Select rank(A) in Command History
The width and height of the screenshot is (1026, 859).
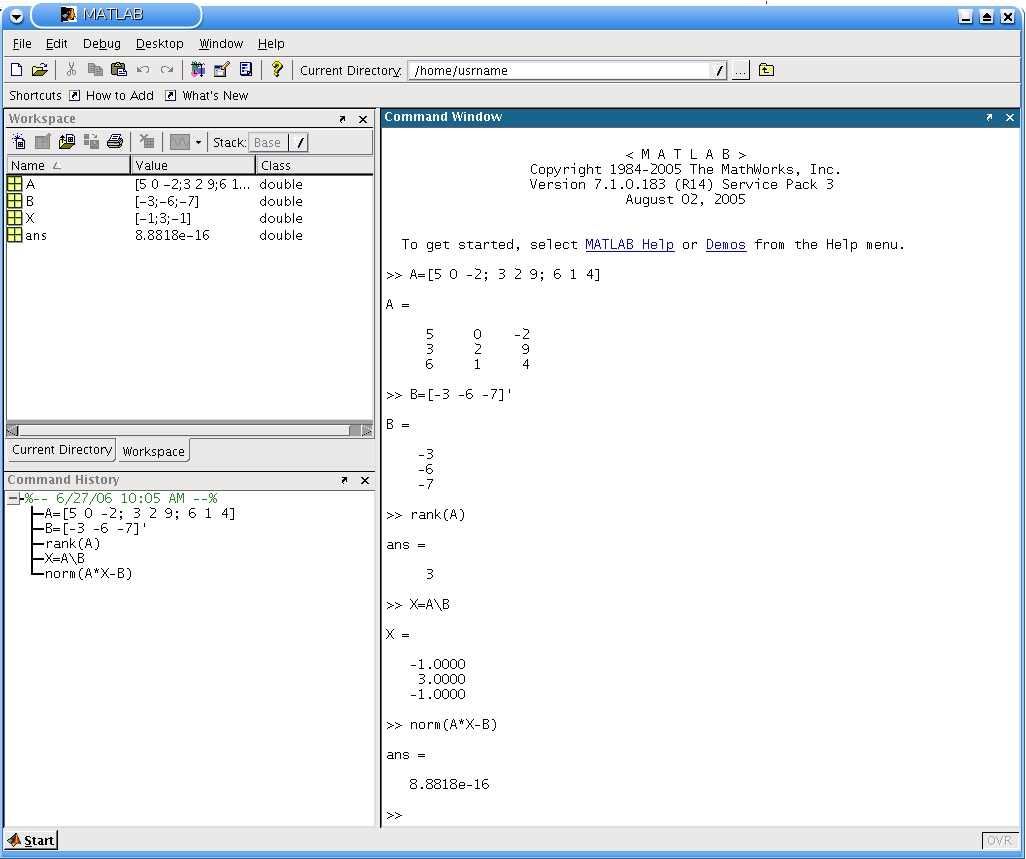pos(73,544)
